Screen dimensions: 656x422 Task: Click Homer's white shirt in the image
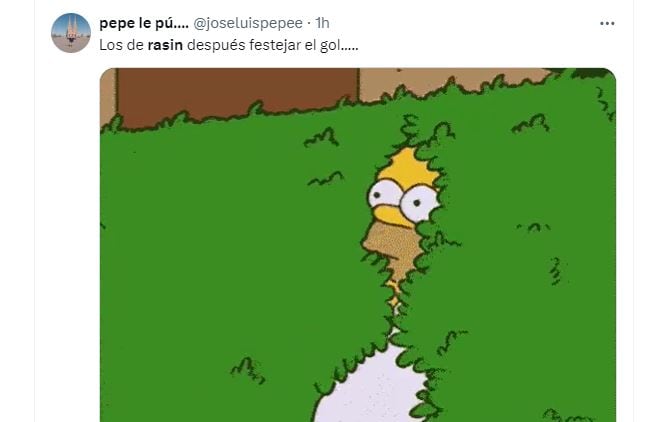(x=370, y=389)
